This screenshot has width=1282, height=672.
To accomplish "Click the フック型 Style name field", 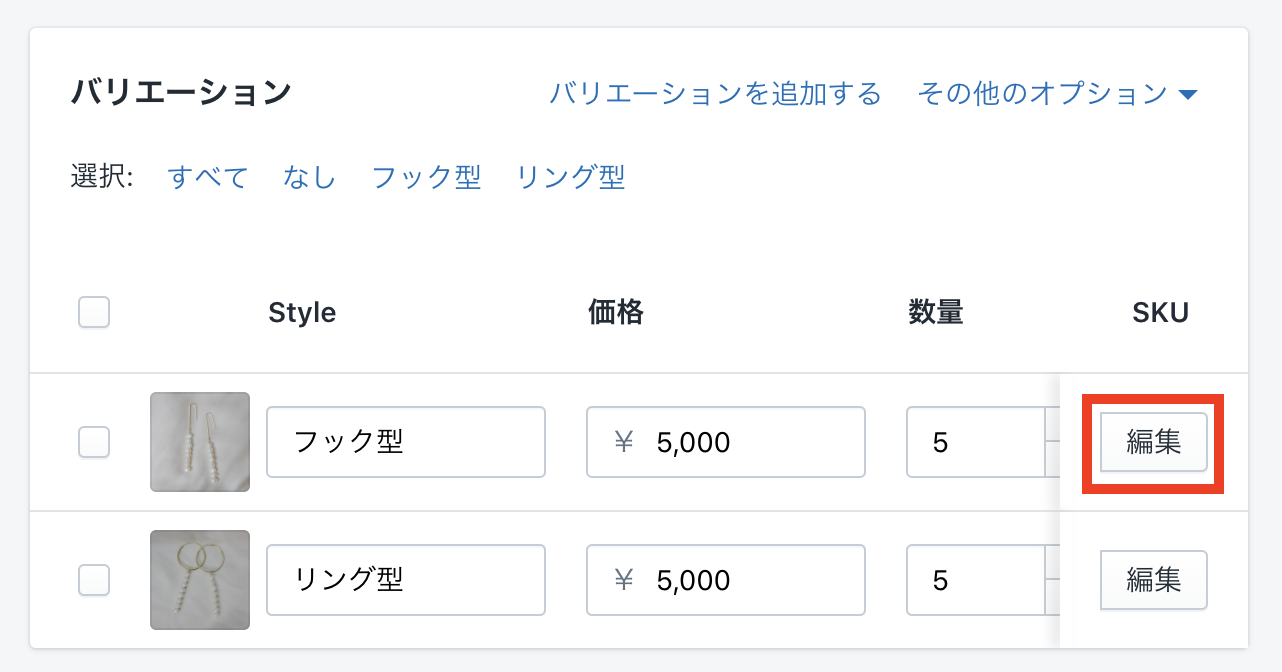I will 405,442.
